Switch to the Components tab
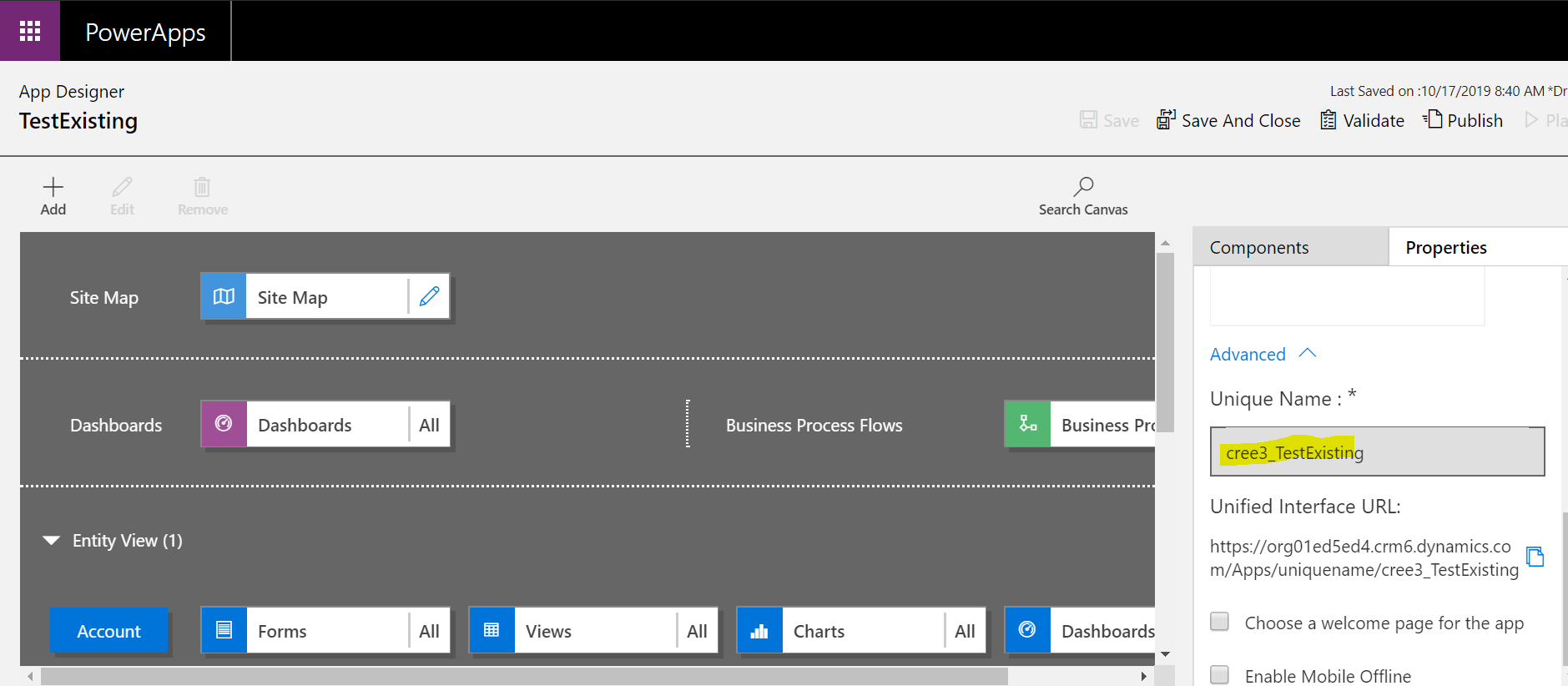 (x=1258, y=248)
